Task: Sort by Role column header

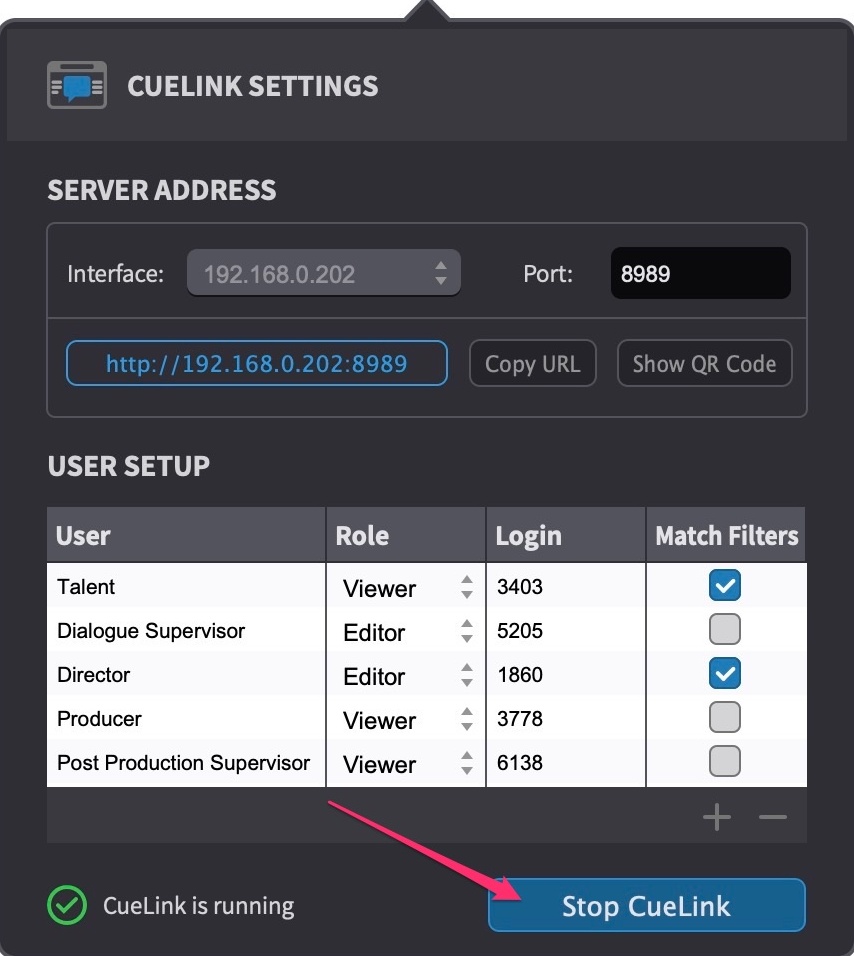Action: coord(406,535)
